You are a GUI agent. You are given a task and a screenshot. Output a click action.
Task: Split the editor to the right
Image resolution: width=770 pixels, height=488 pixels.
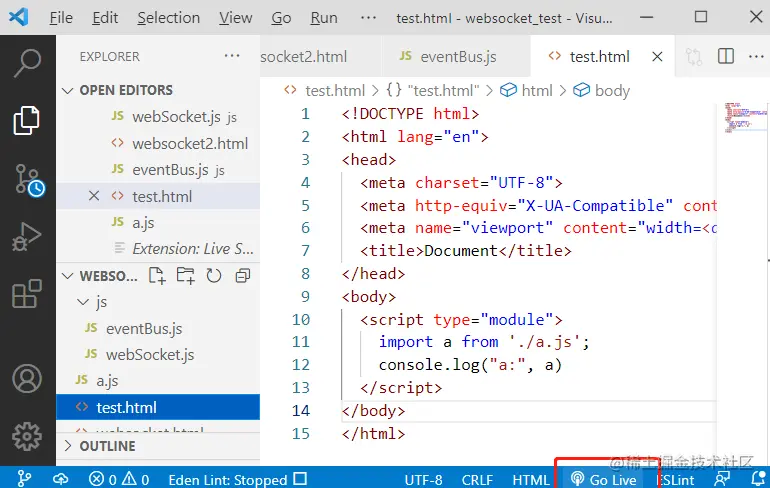click(x=726, y=56)
